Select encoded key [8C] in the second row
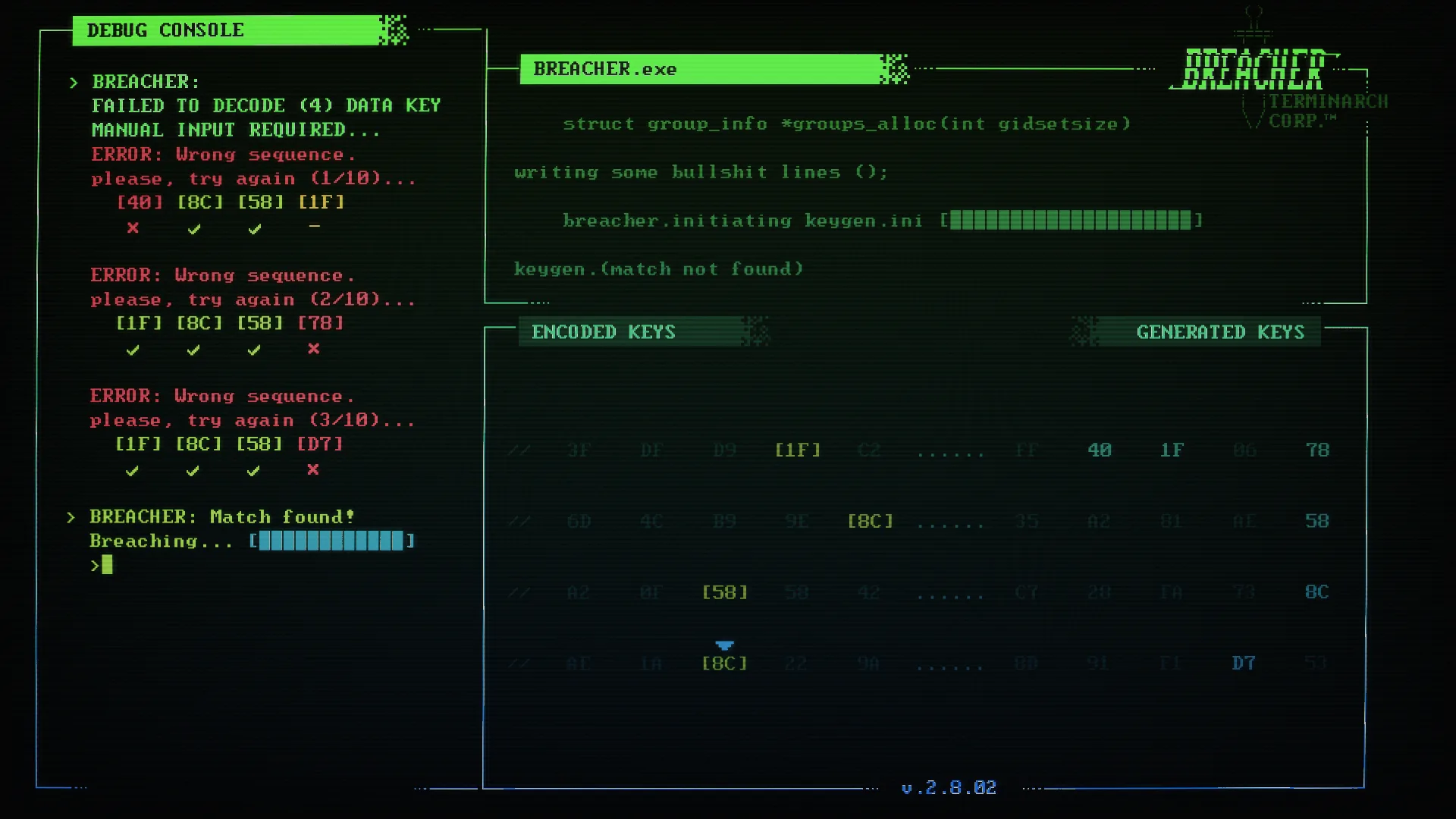 pyautogui.click(x=871, y=521)
